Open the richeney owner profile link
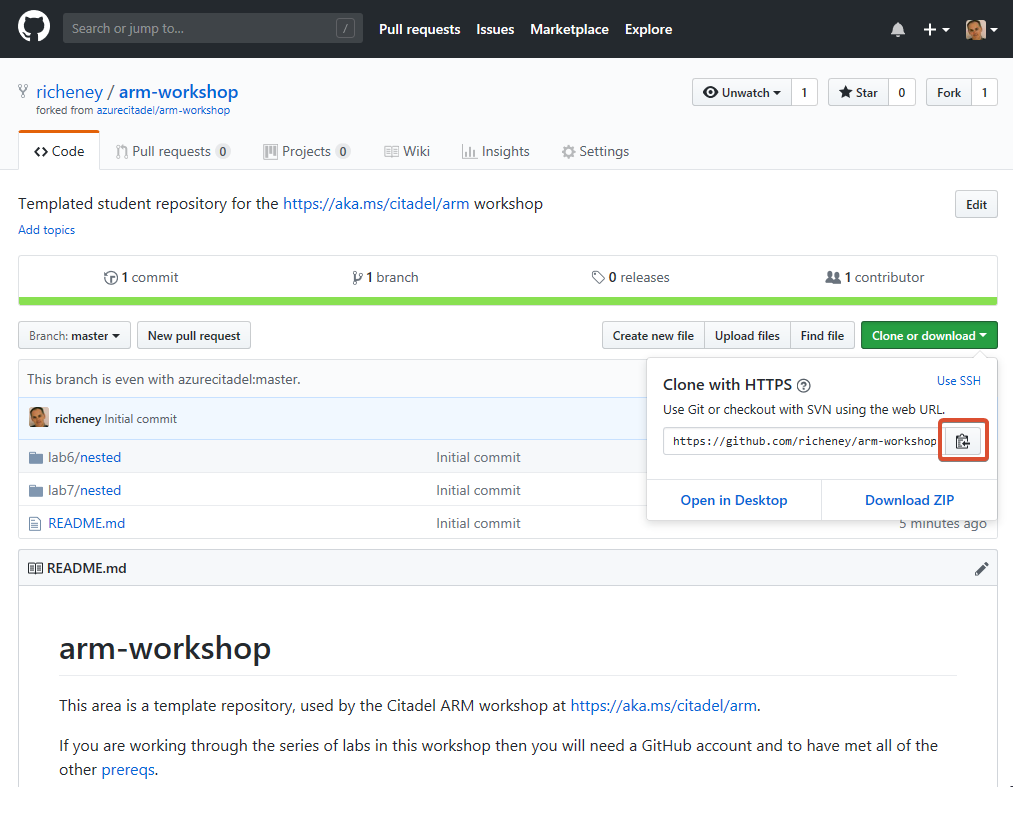The image size is (1013, 817). point(69,92)
